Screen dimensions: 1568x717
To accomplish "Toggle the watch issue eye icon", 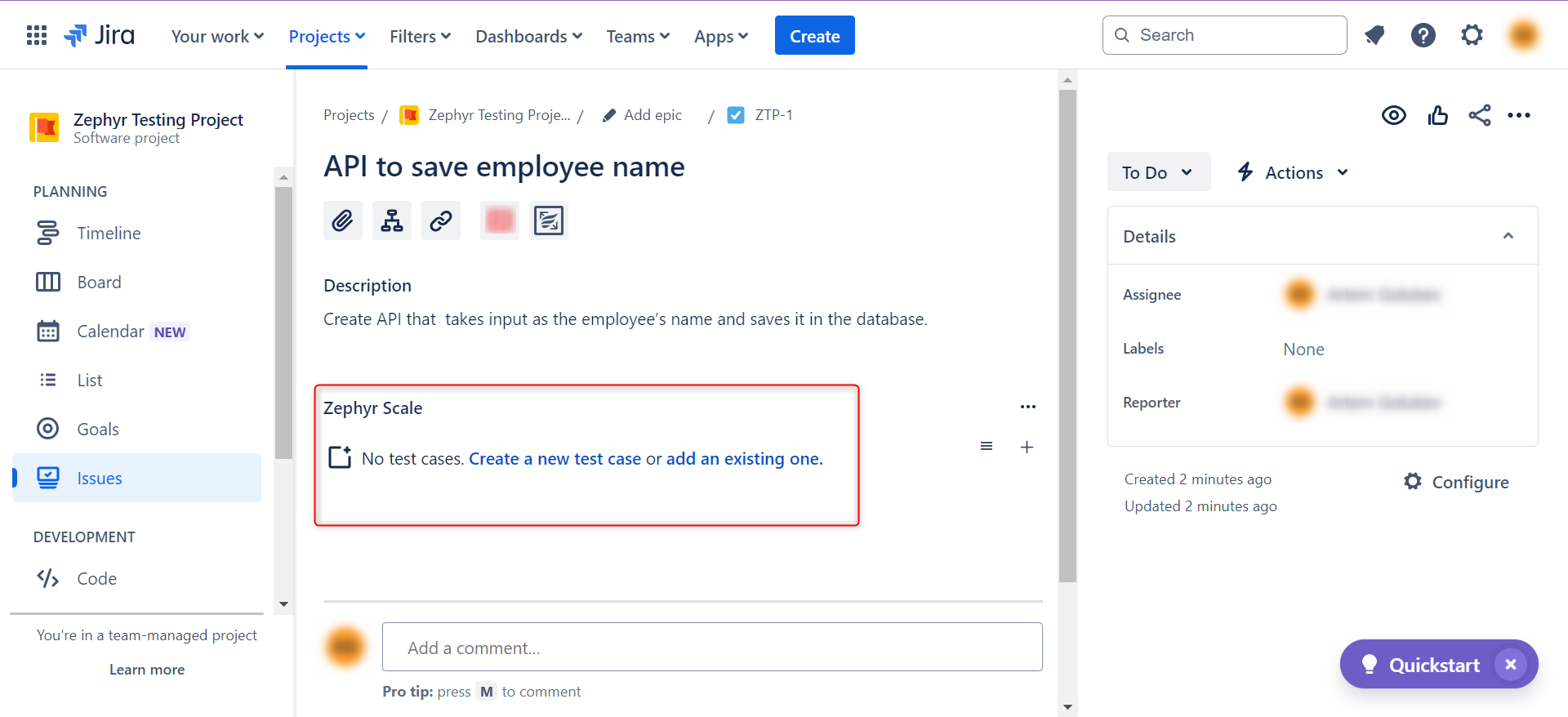I will [x=1394, y=115].
